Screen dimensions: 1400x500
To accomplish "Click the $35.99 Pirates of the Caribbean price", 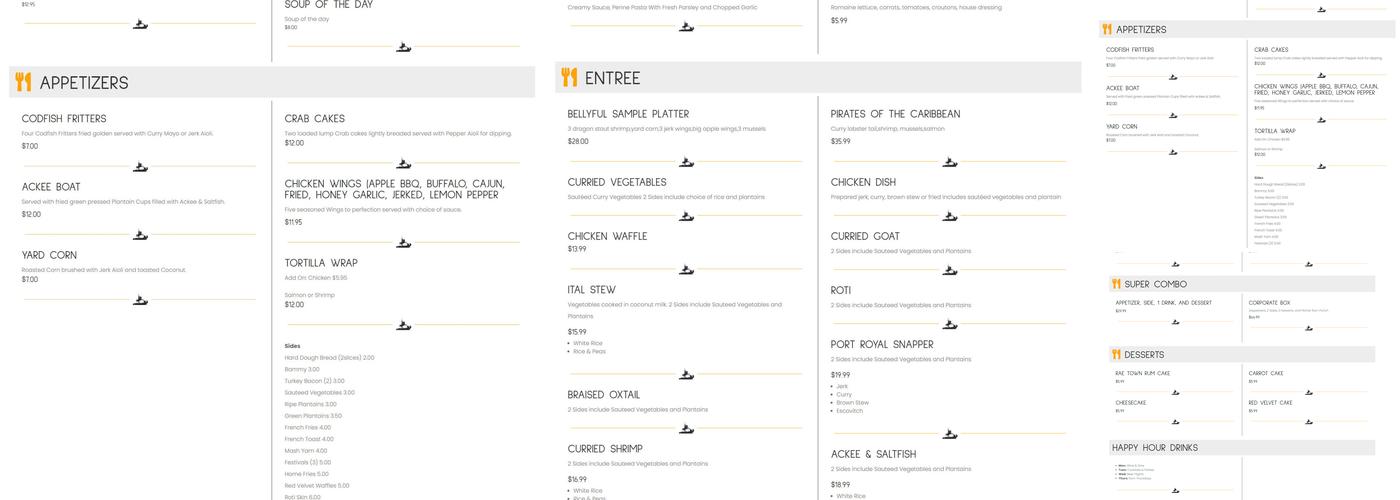I will coord(841,141).
